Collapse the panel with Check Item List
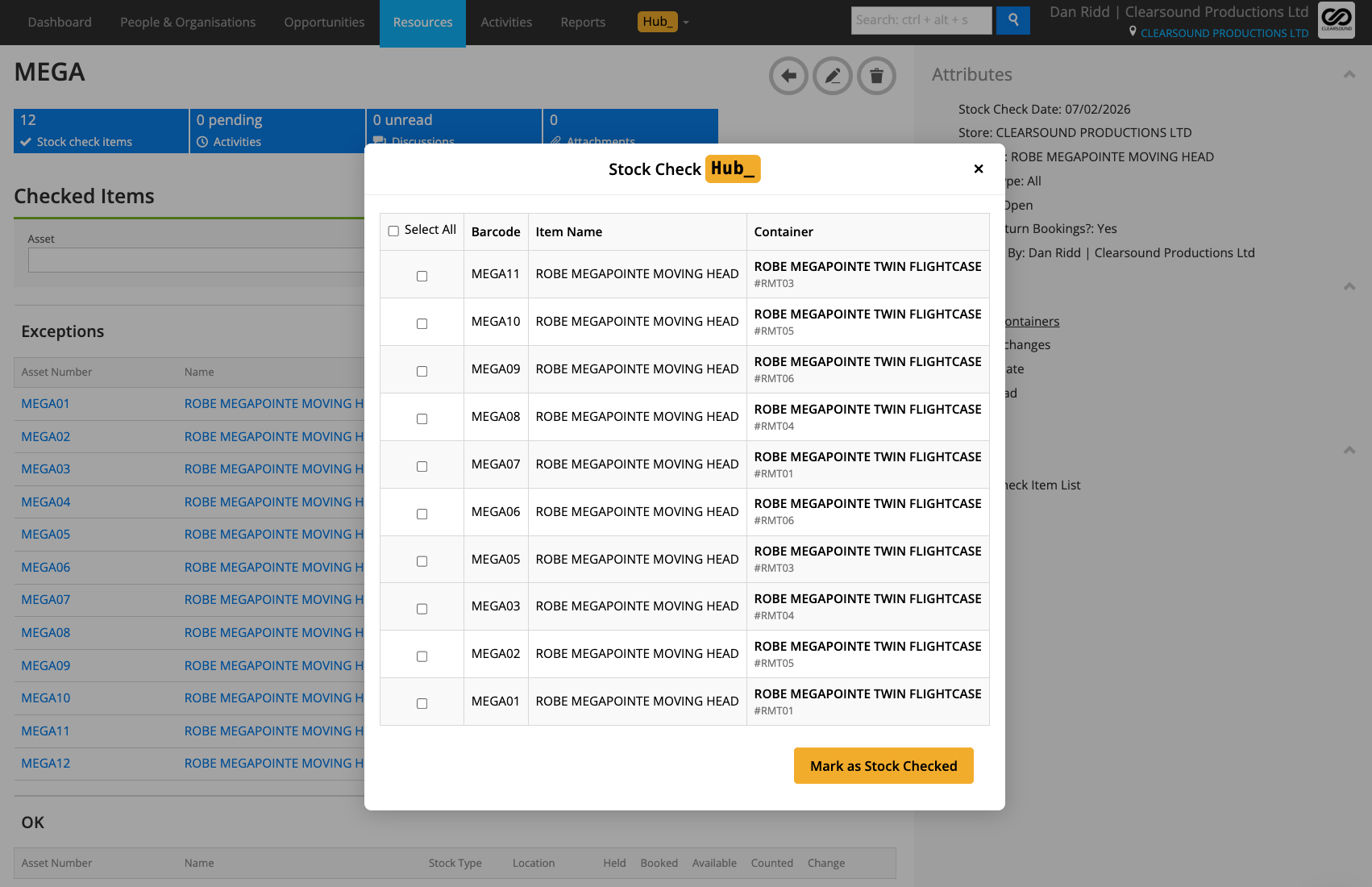 coord(1349,450)
